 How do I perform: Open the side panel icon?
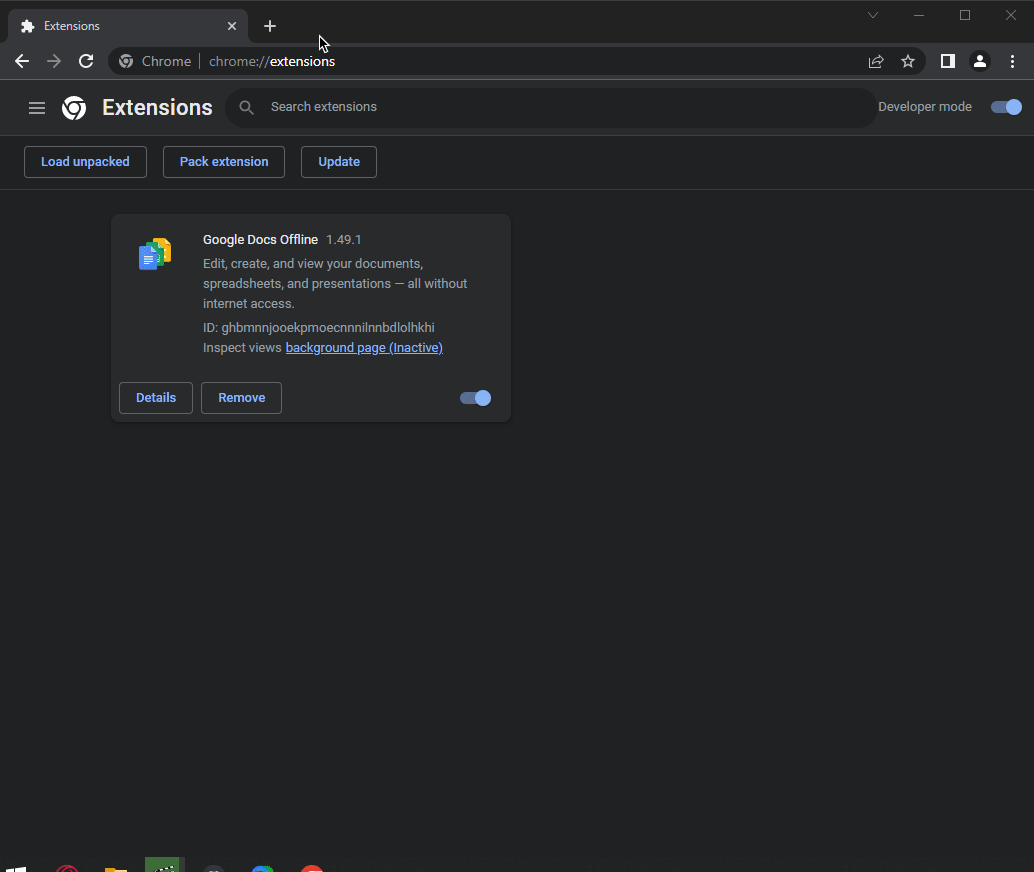pyautogui.click(x=948, y=61)
